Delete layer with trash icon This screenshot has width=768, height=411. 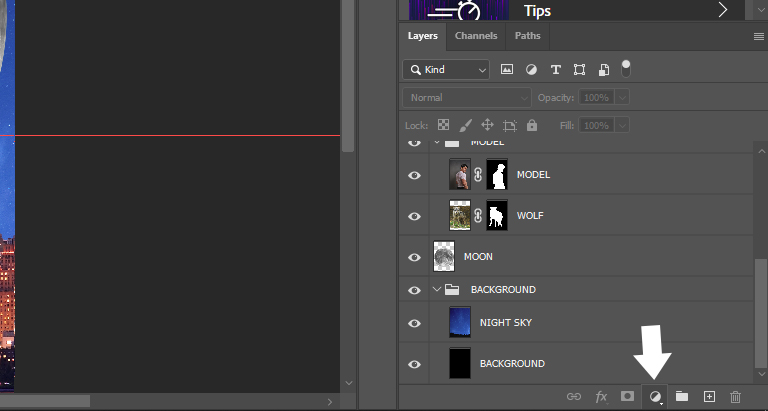[x=736, y=396]
